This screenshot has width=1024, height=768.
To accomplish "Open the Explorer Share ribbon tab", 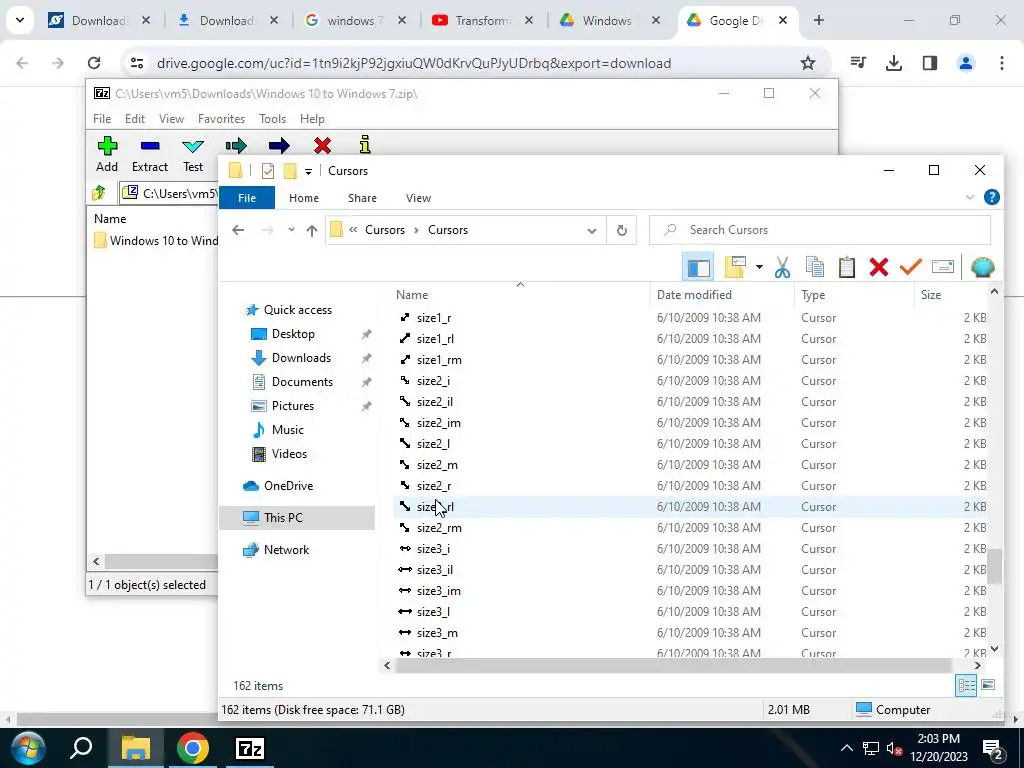I will coord(362,198).
